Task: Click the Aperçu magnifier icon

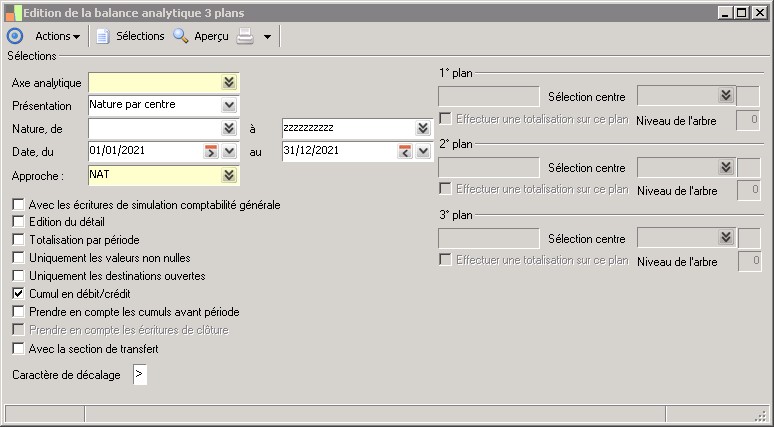Action: click(x=180, y=36)
